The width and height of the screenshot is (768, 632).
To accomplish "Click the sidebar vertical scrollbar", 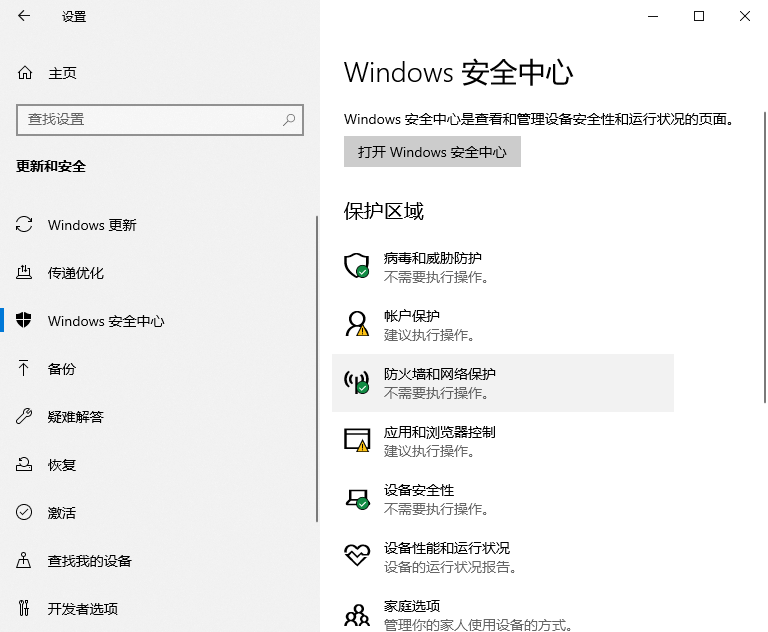I will 317,369.
